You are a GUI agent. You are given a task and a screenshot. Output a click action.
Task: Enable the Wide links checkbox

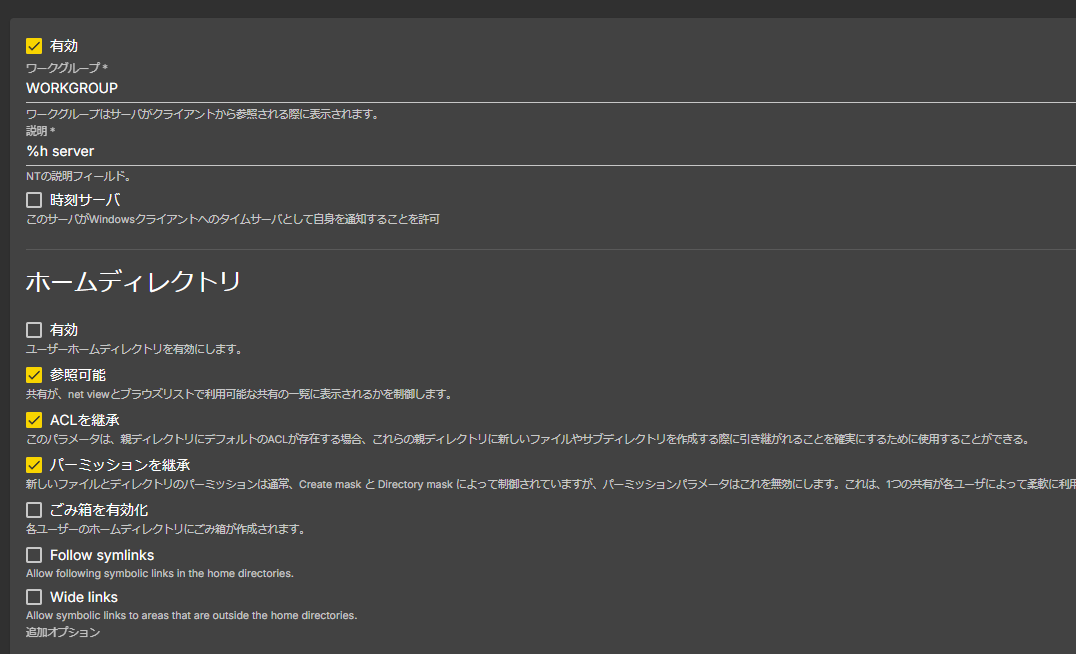click(33, 596)
